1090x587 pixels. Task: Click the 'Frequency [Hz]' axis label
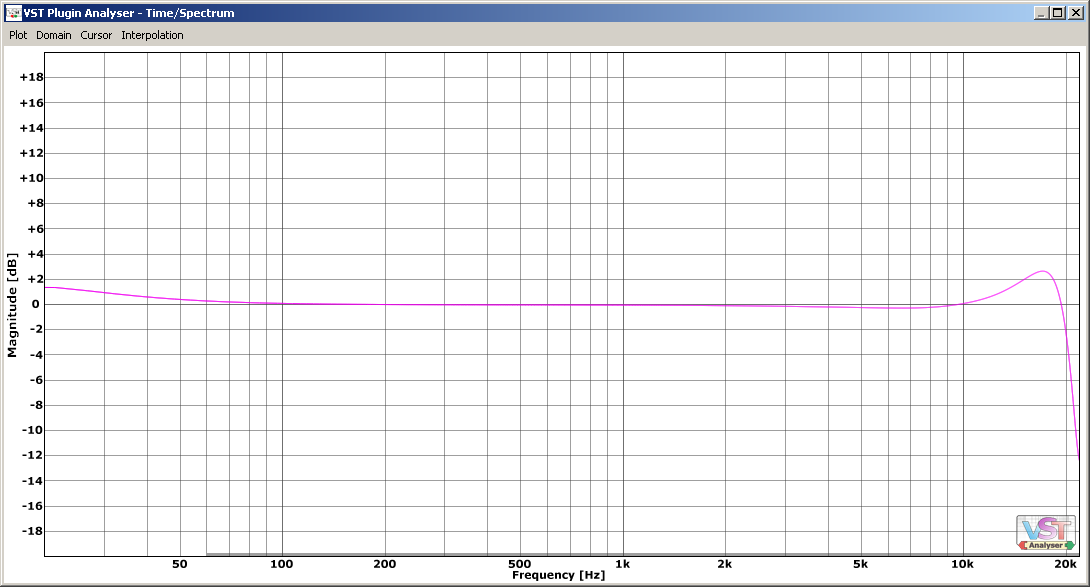[558, 575]
